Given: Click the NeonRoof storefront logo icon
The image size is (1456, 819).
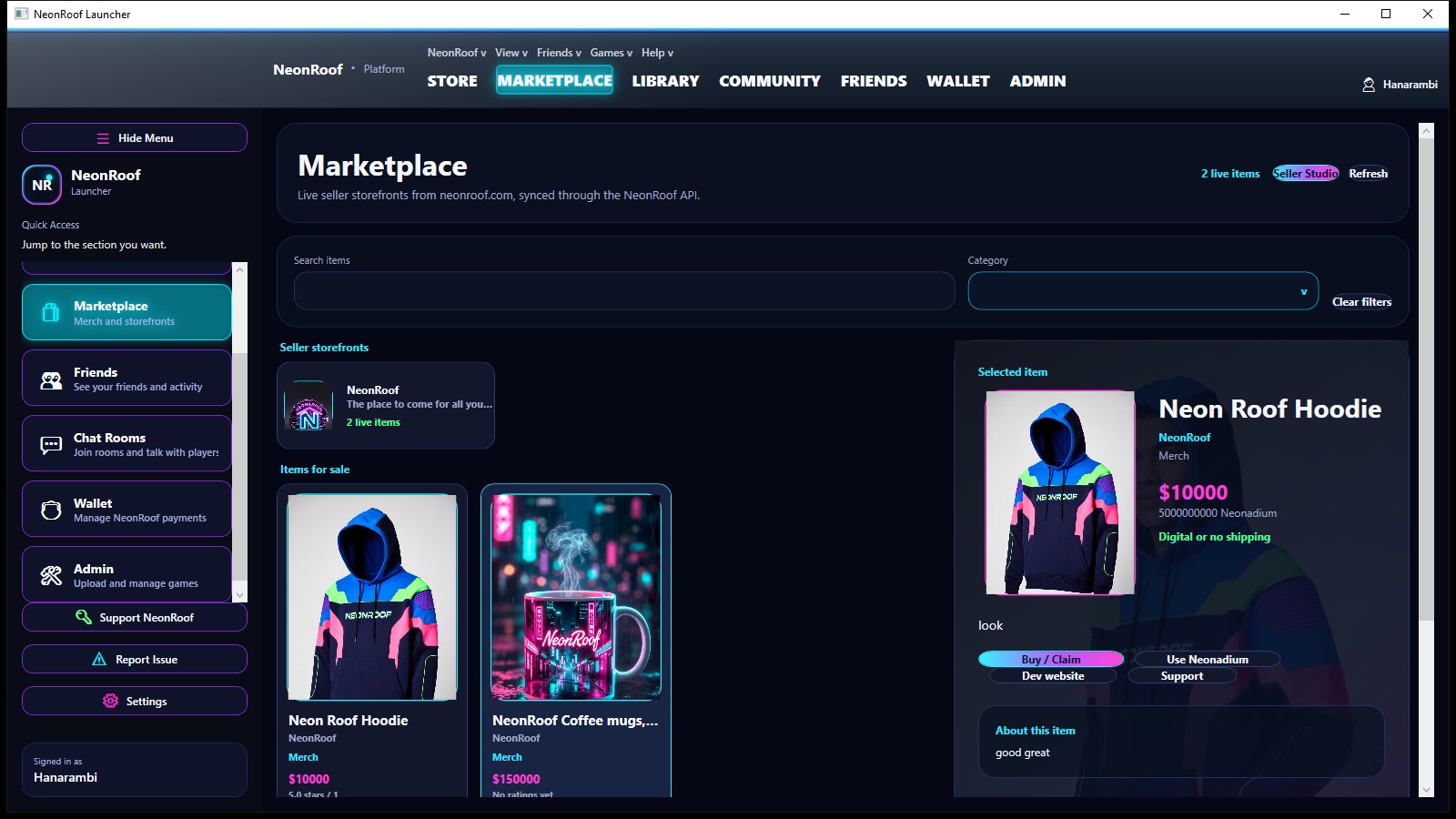Looking at the screenshot, I should (309, 406).
